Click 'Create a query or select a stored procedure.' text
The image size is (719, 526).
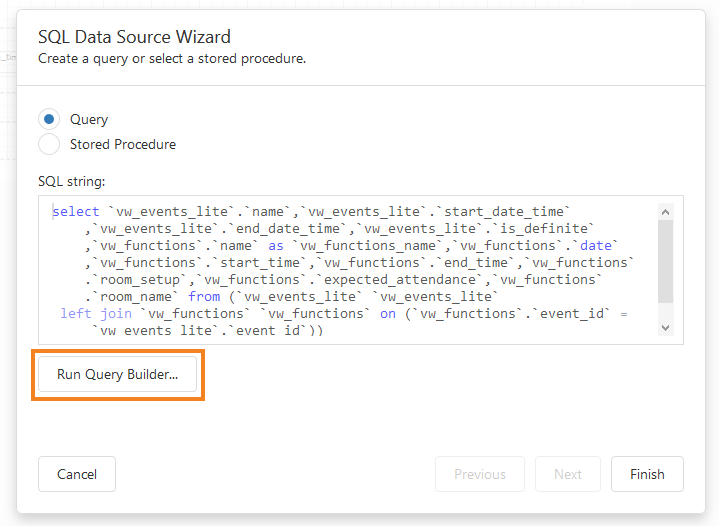click(172, 59)
